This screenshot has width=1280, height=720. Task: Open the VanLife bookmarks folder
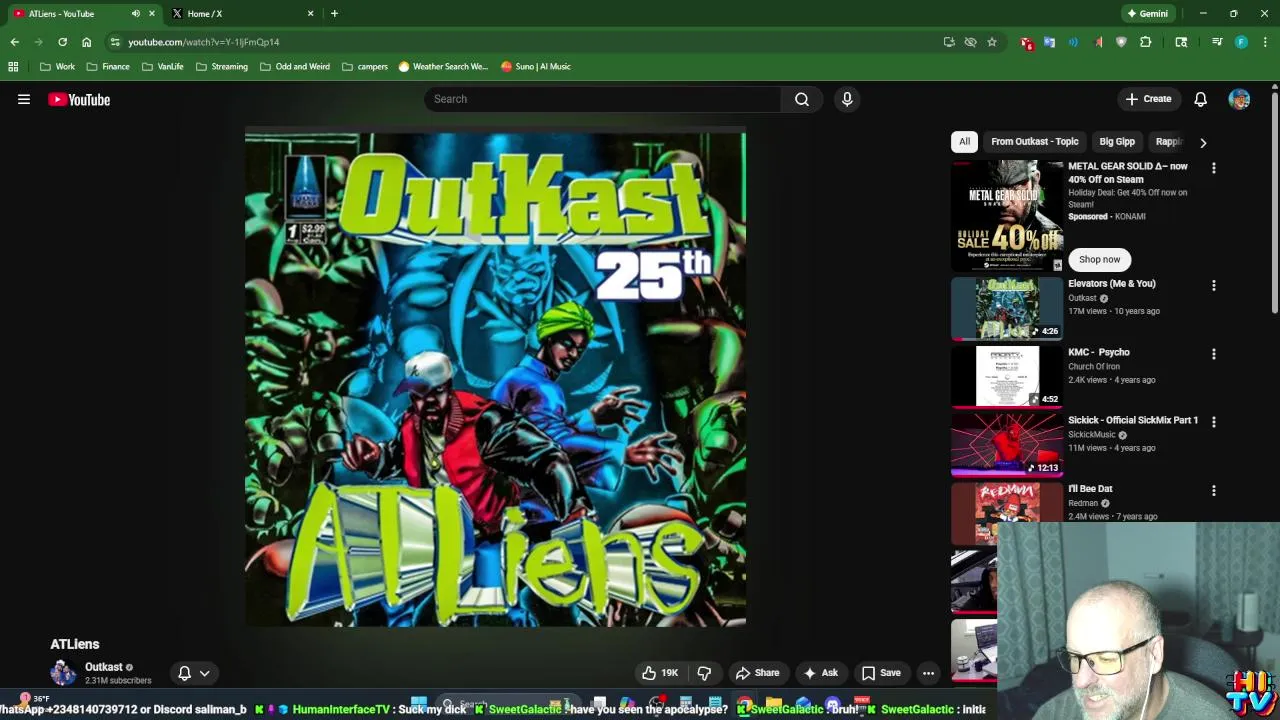pyautogui.click(x=163, y=66)
